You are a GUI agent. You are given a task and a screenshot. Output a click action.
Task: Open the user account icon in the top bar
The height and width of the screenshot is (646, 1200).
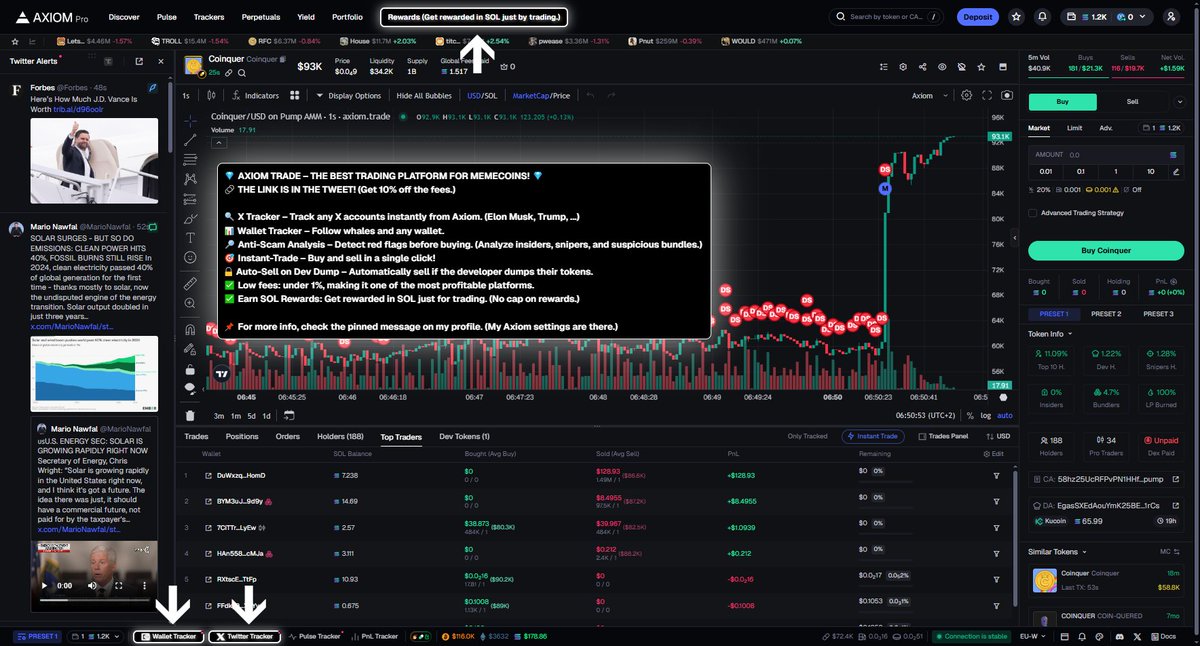click(1170, 17)
